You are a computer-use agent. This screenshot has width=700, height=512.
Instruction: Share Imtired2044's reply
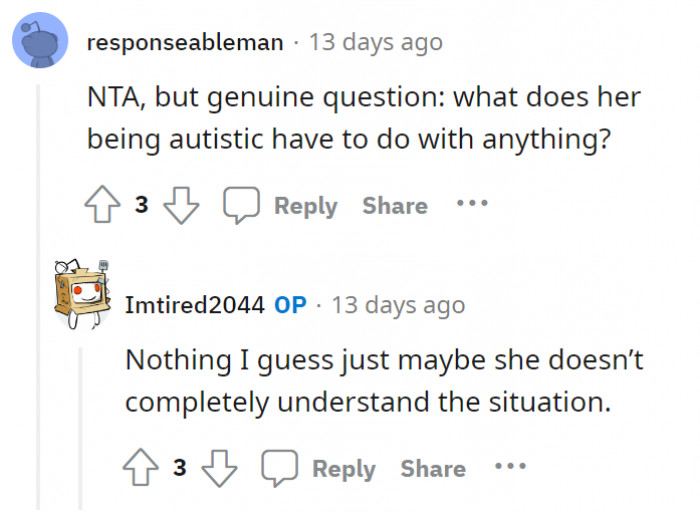tap(433, 468)
